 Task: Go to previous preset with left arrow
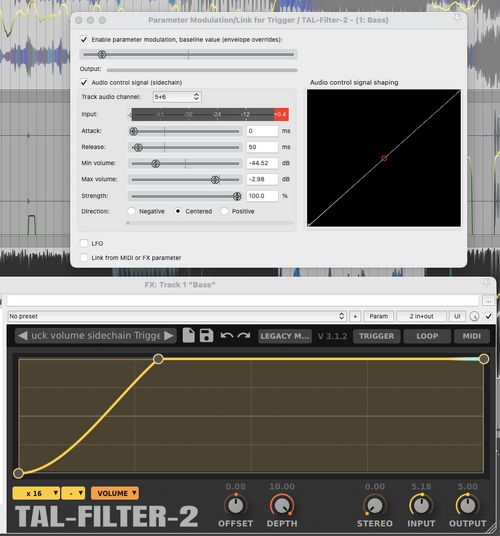click(23, 336)
